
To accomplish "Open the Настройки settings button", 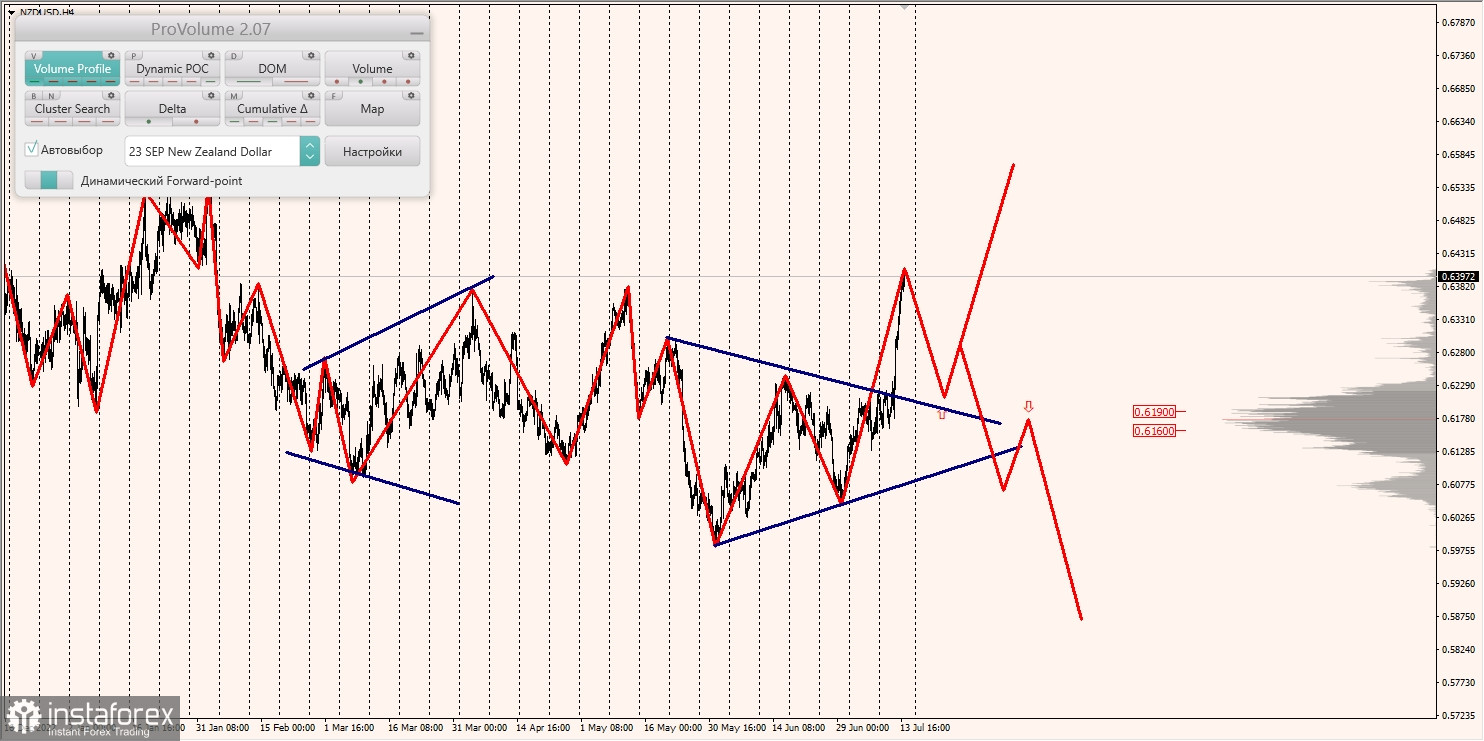I will pos(372,151).
